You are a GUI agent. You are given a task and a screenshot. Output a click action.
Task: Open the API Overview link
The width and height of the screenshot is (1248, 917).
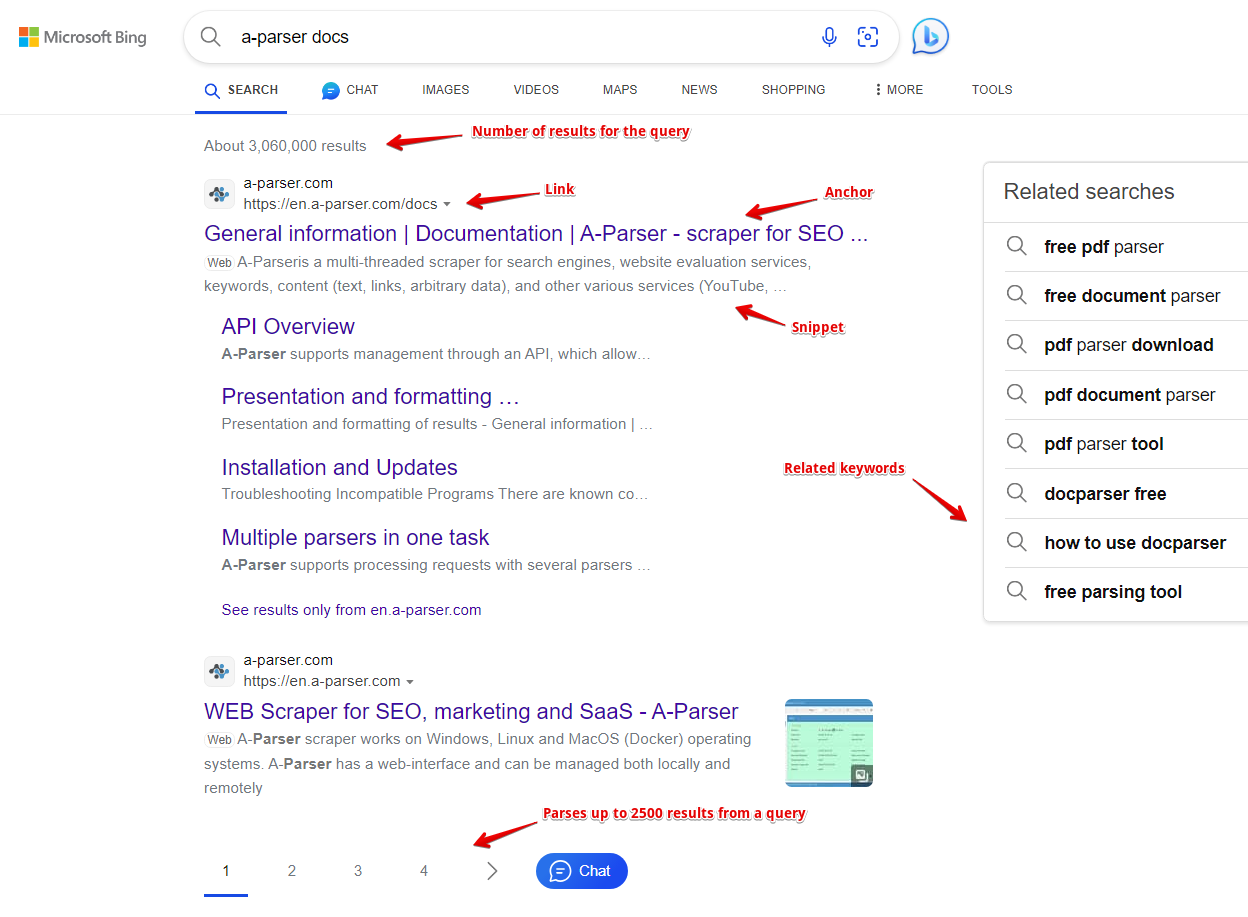click(x=288, y=327)
